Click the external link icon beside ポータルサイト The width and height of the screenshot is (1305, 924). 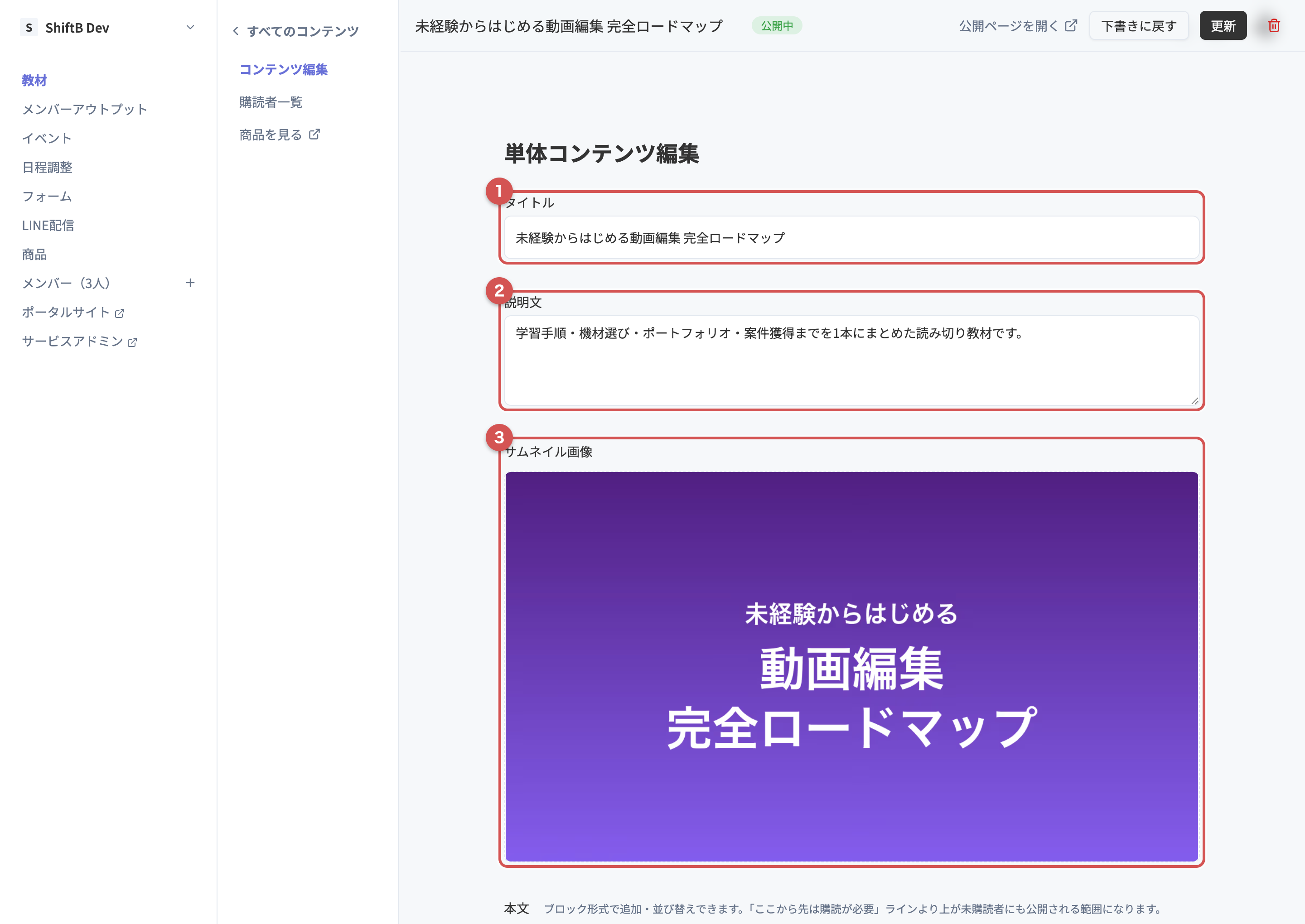(x=120, y=313)
